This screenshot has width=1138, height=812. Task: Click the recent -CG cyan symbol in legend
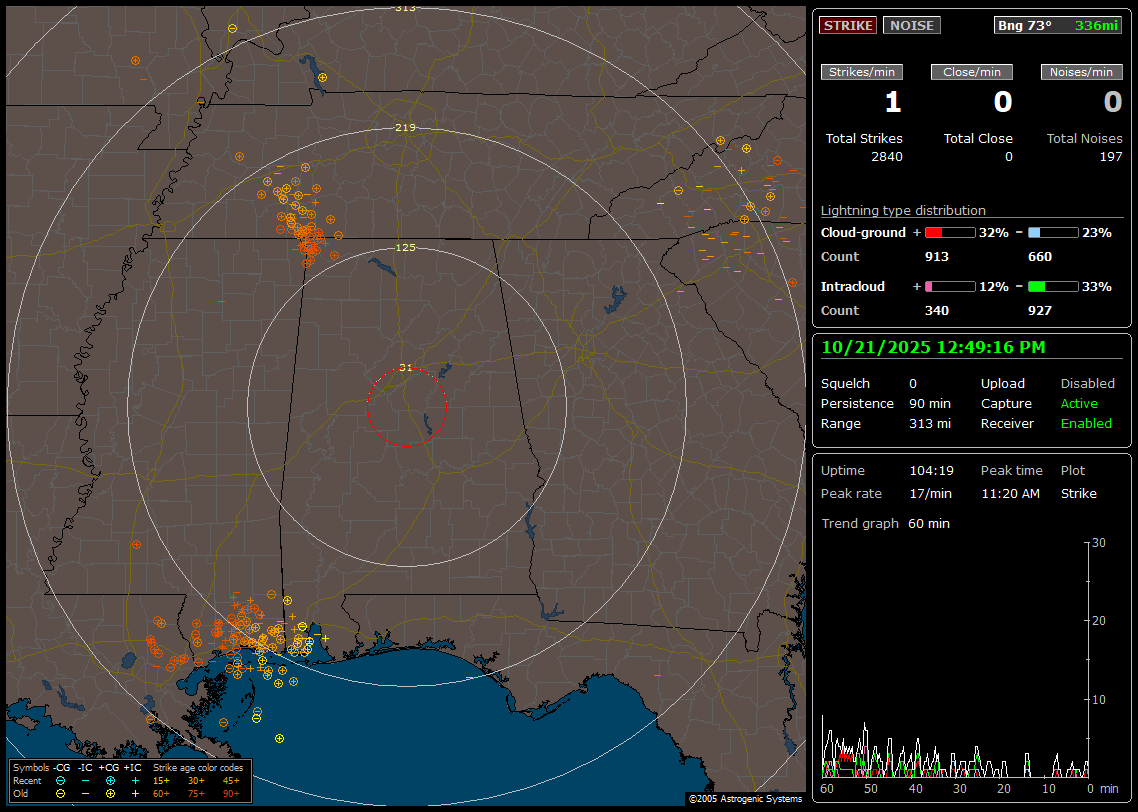(x=61, y=780)
